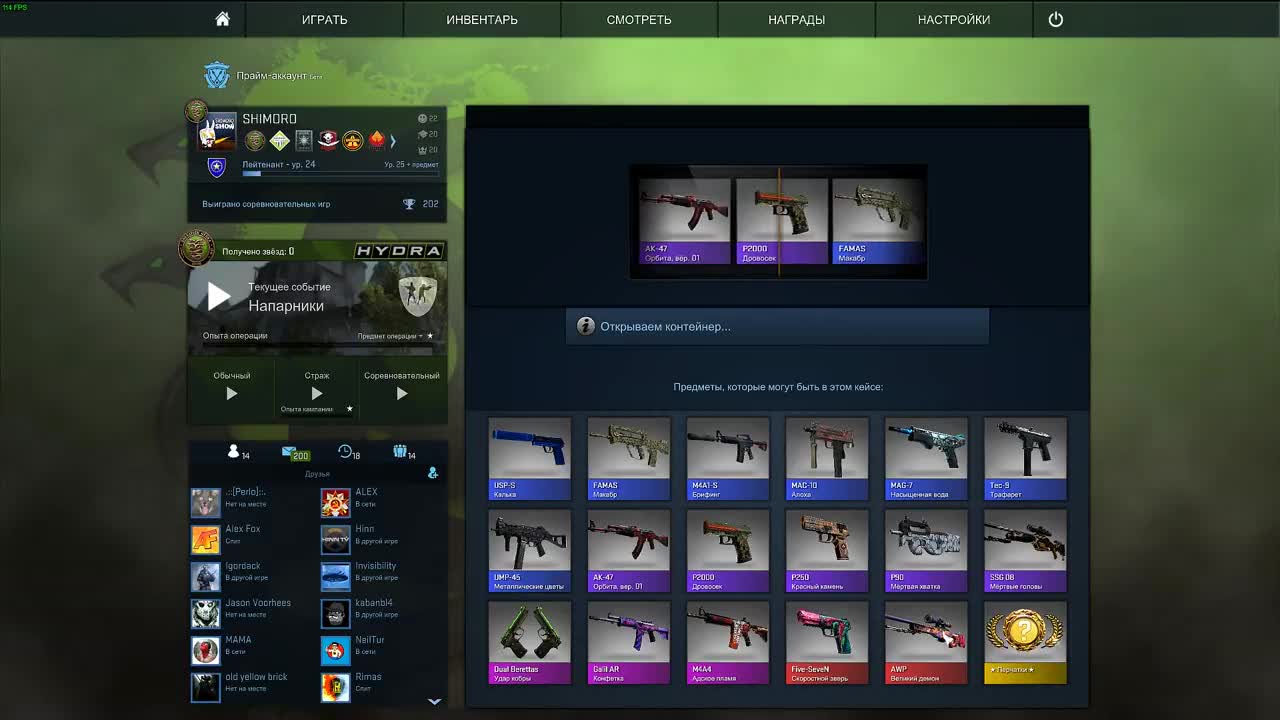Viewport: 1280px width, 720px height.
Task: Click the Lieutenant rank badge icon
Action: click(216, 167)
